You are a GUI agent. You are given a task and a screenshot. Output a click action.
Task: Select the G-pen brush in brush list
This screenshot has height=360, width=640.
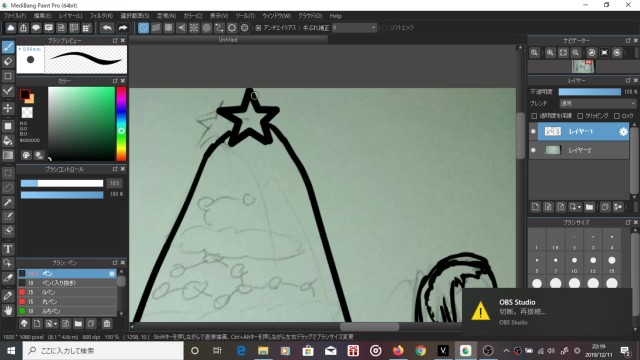67,292
